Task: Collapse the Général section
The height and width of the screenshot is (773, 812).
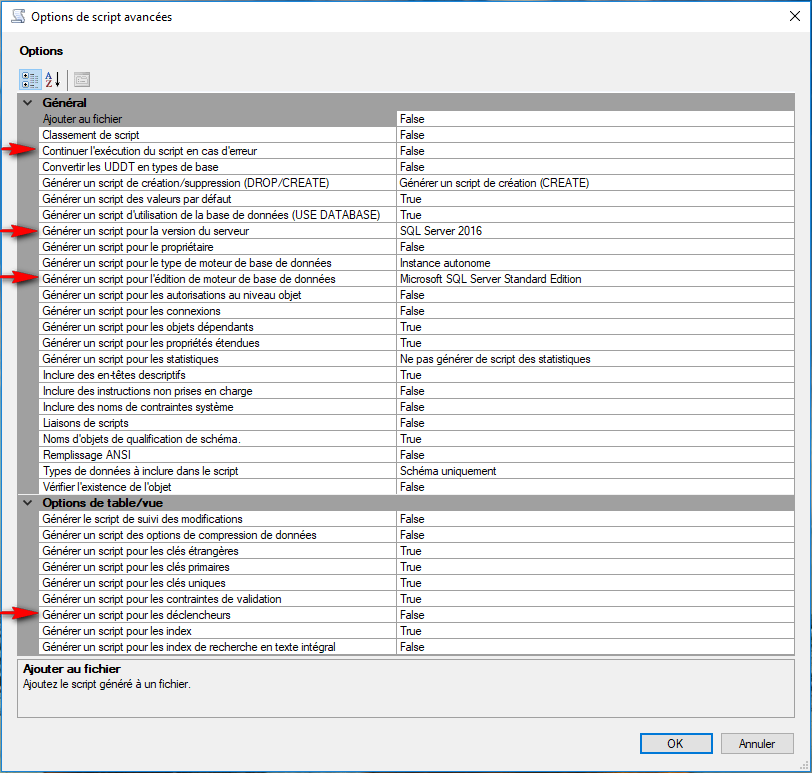Action: click(27, 103)
